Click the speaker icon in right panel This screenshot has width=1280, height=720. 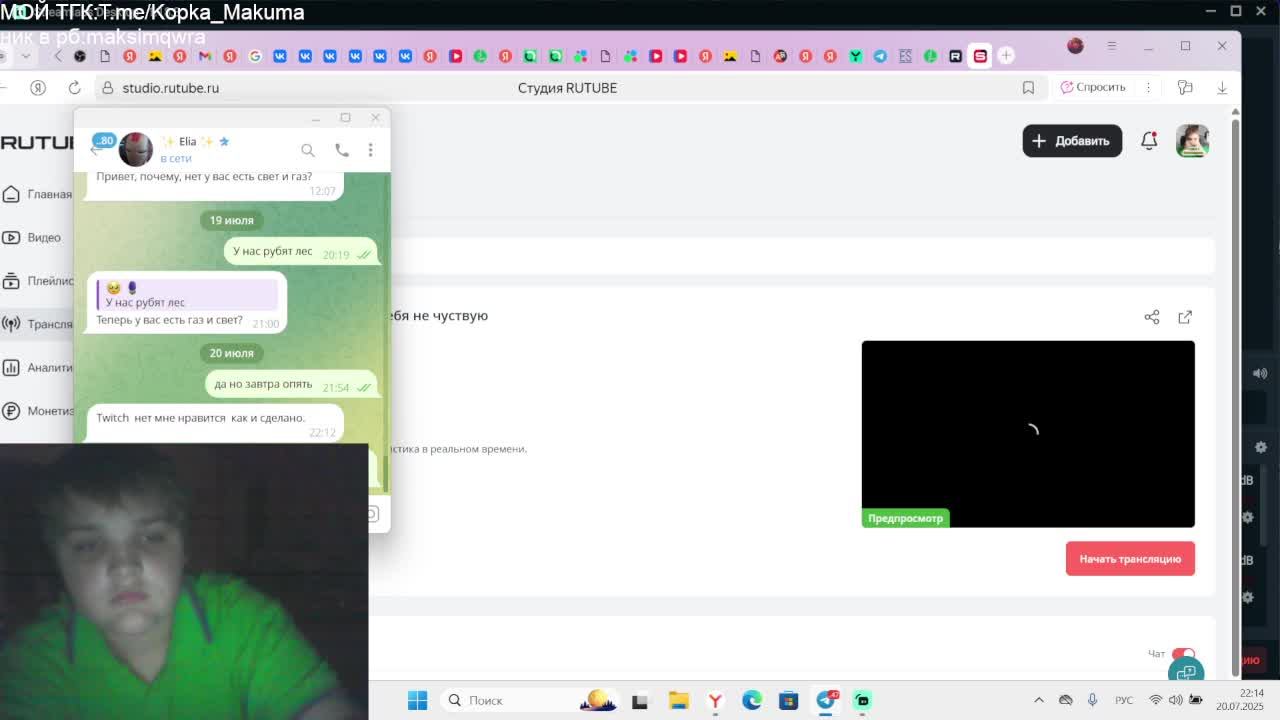tap(1260, 373)
